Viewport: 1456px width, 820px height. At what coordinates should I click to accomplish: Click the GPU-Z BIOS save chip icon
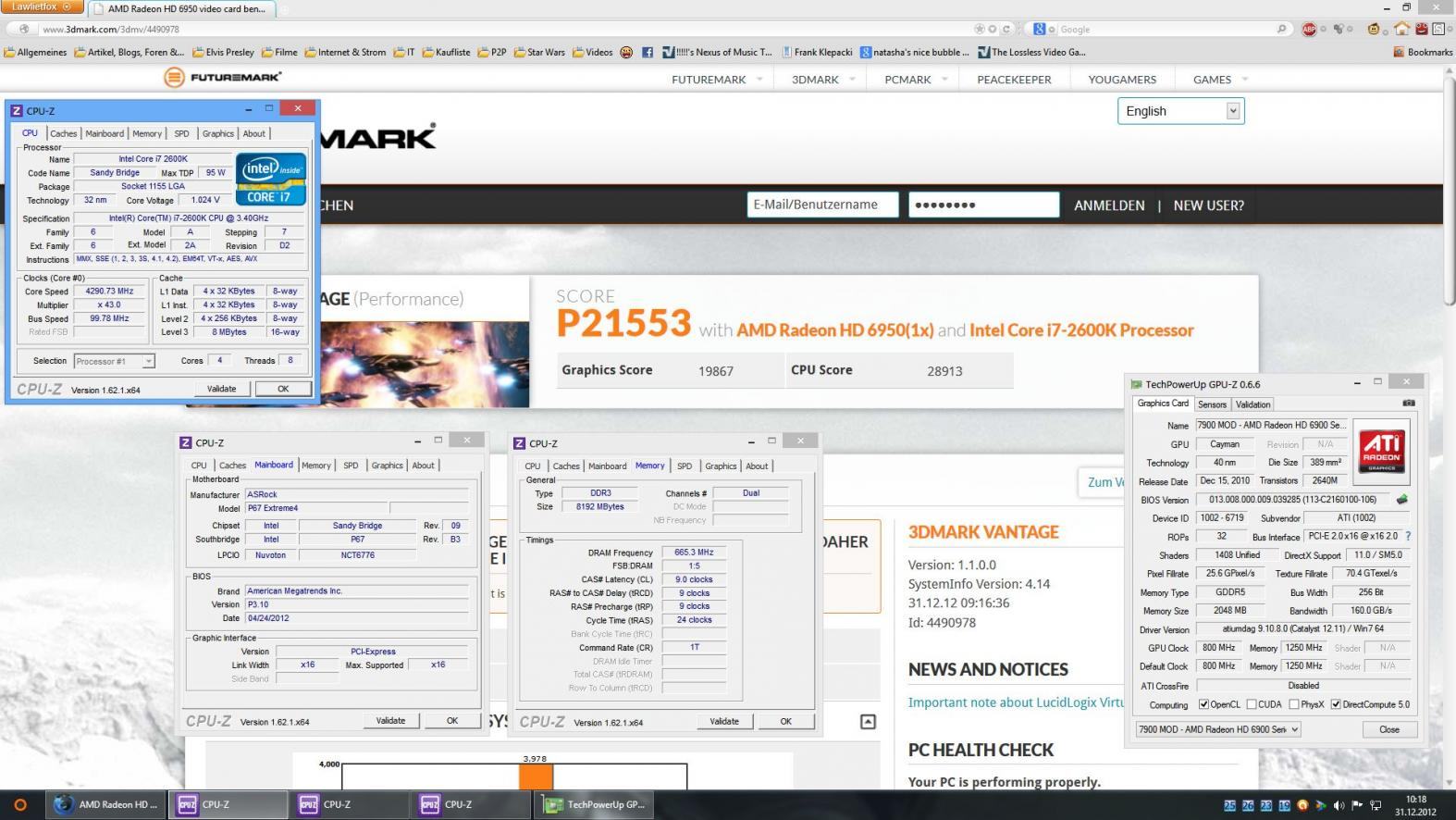pos(1401,500)
